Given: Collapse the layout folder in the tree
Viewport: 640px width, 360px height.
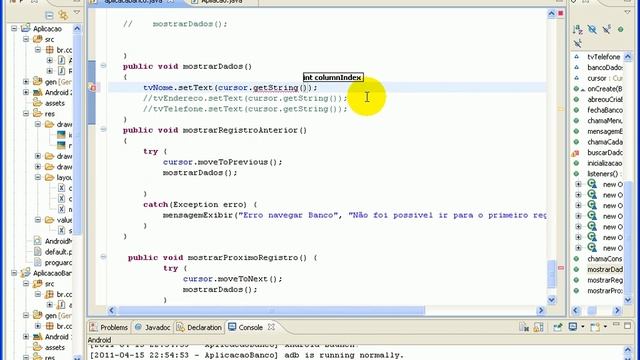Looking at the screenshot, I should coord(38,177).
